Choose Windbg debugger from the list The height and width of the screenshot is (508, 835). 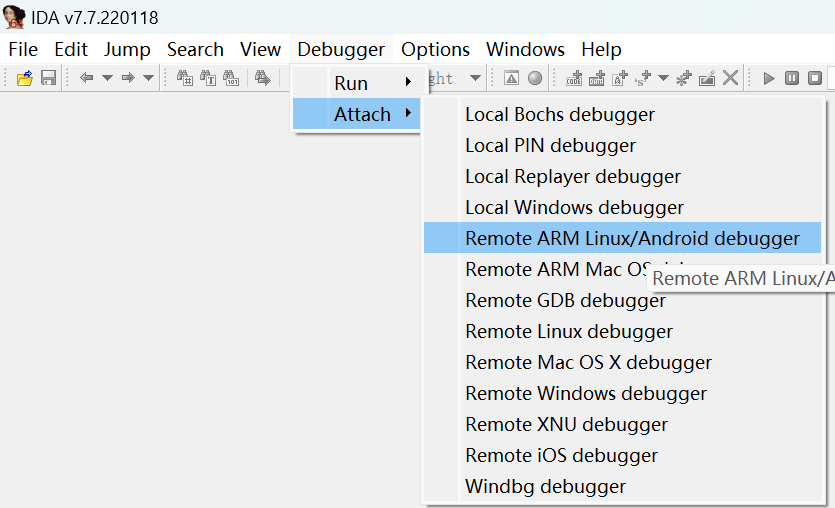545,486
